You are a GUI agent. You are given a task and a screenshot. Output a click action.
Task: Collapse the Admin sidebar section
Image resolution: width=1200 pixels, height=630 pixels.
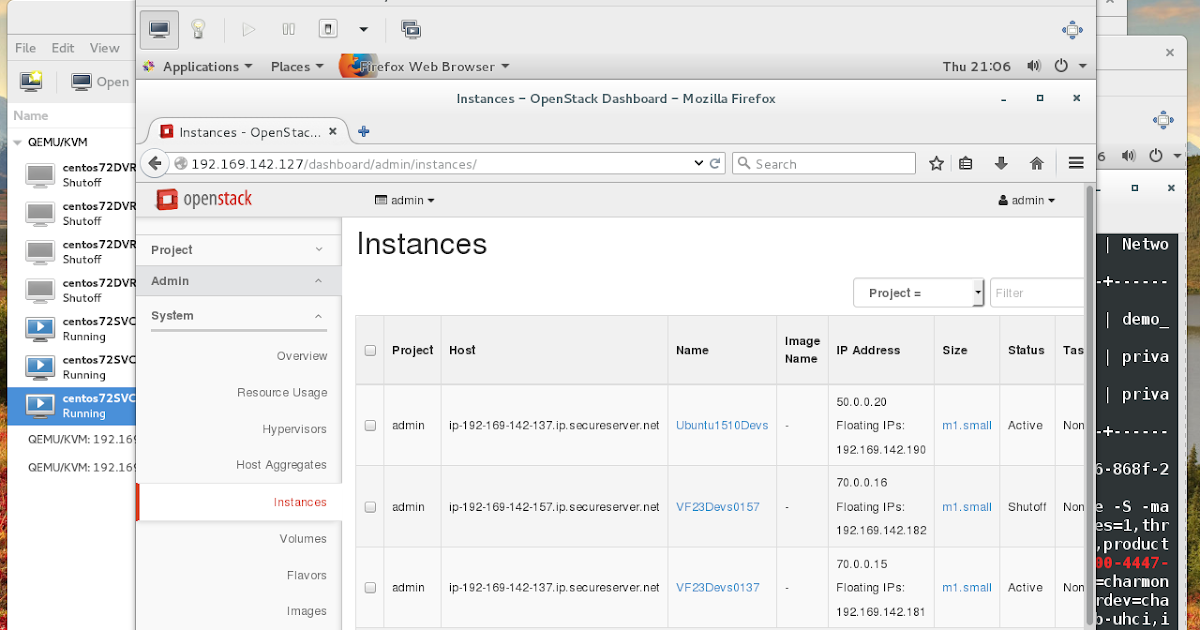click(x=238, y=281)
